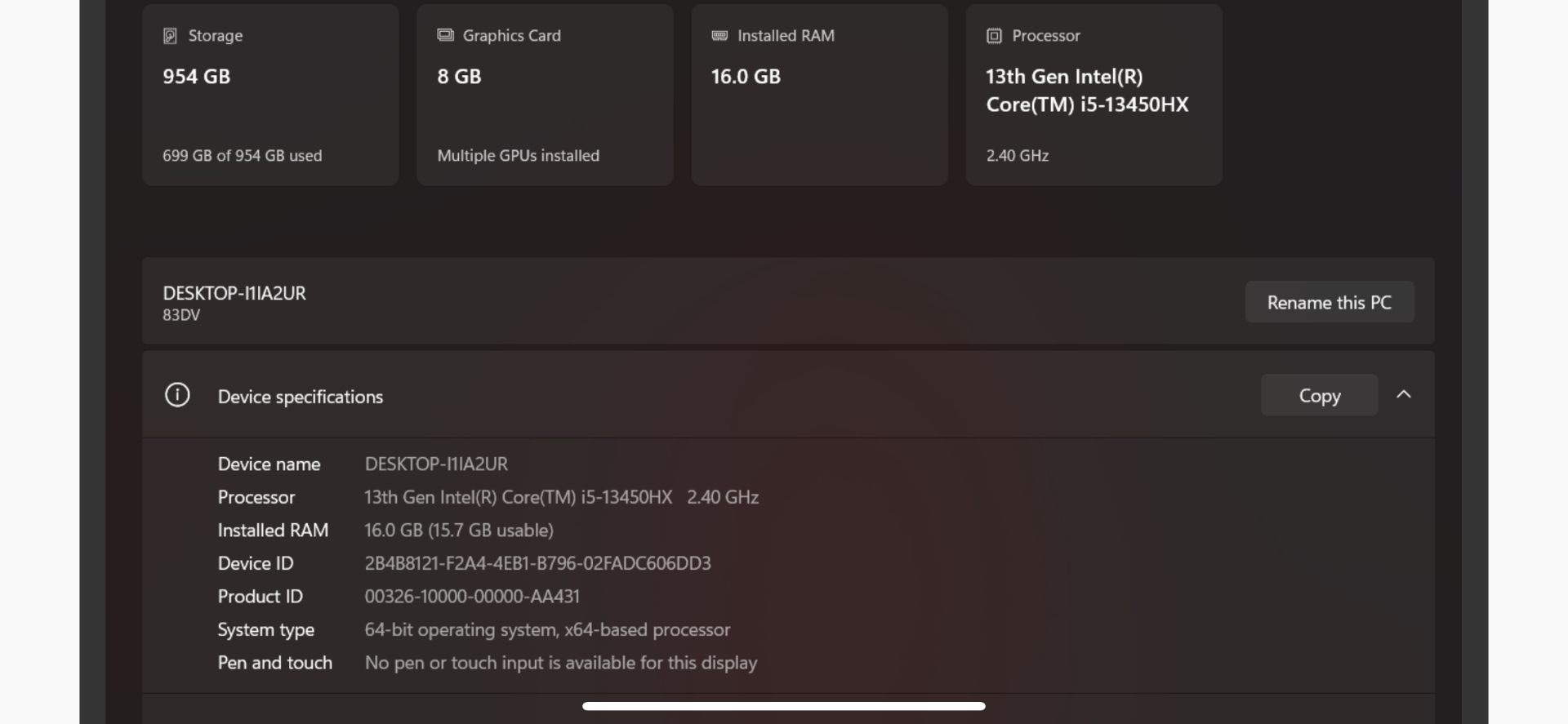The height and width of the screenshot is (724, 1568).
Task: Click the Processor chip icon
Action: coord(994,36)
